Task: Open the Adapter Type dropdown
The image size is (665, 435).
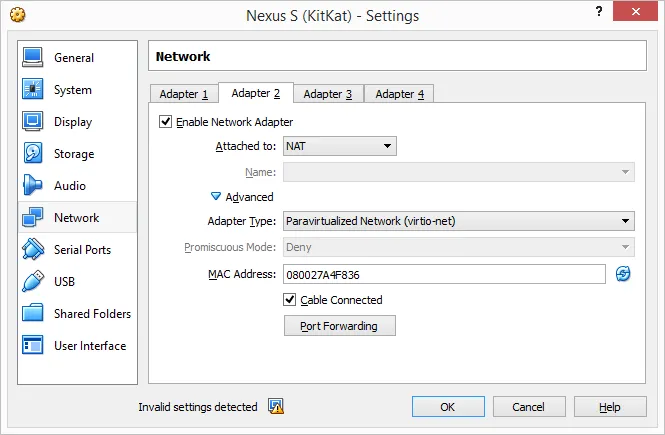Action: click(459, 221)
